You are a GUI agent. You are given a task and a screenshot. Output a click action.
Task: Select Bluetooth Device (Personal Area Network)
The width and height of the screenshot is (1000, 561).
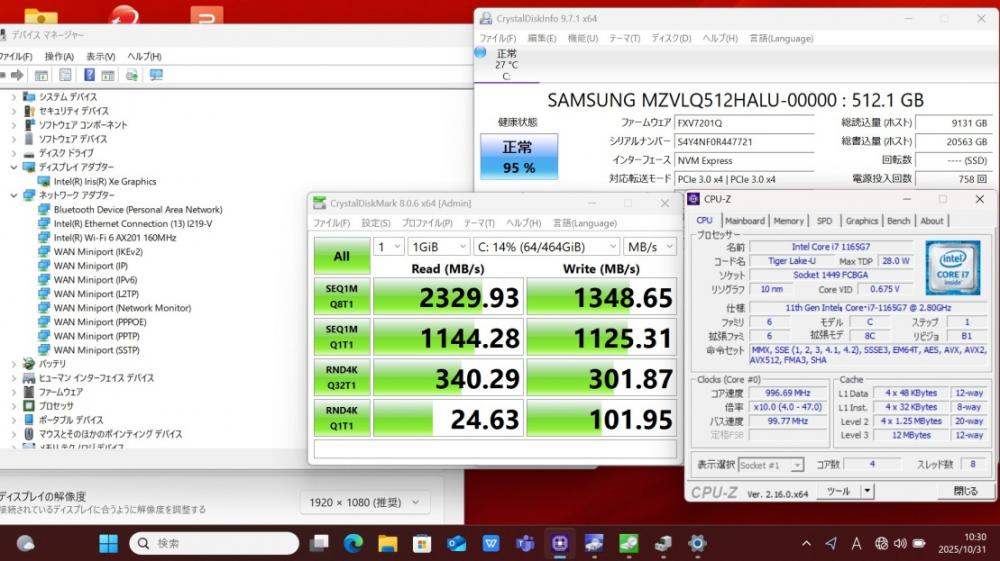[138, 209]
